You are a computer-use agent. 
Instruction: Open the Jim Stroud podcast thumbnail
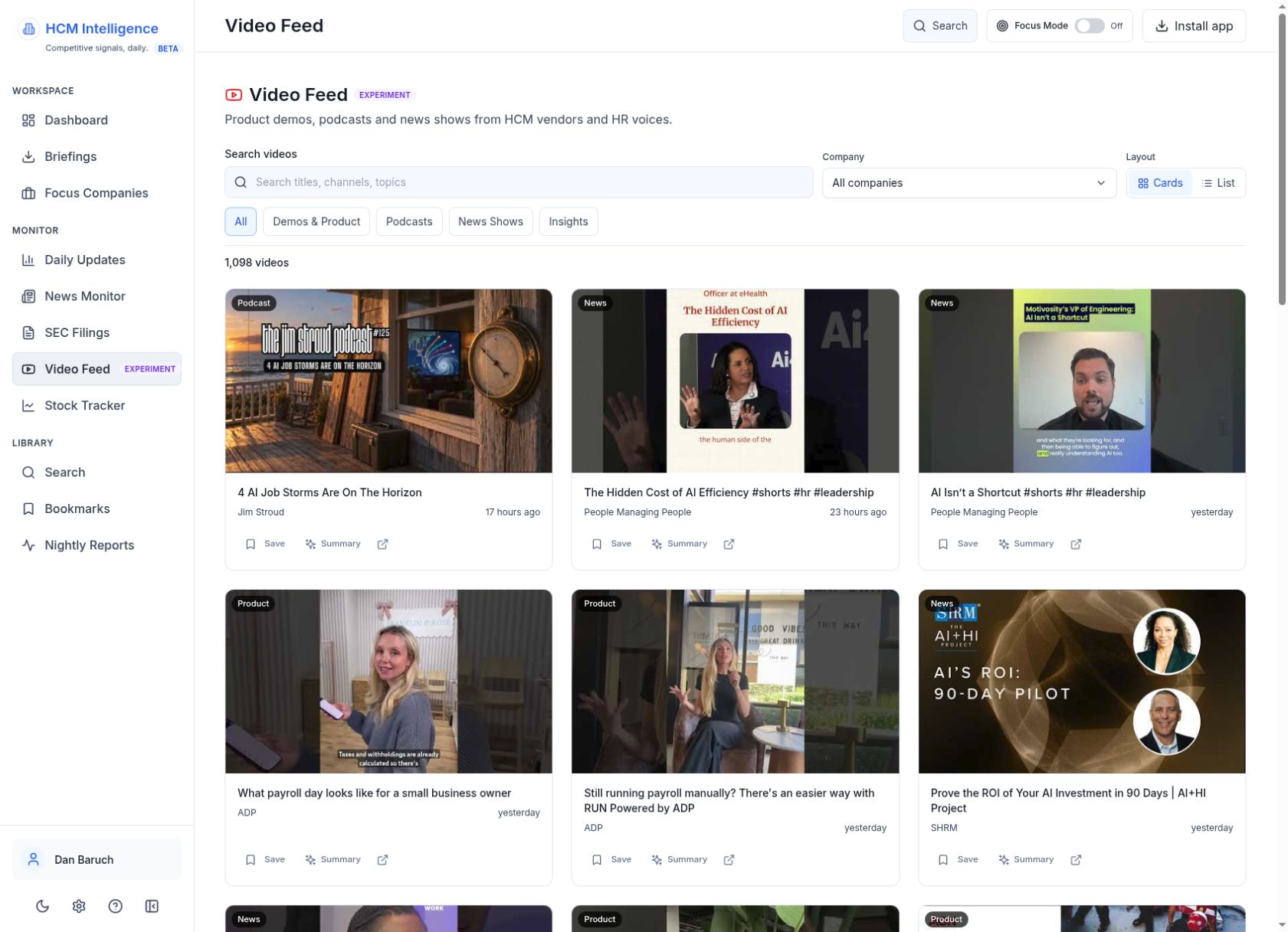(x=388, y=381)
